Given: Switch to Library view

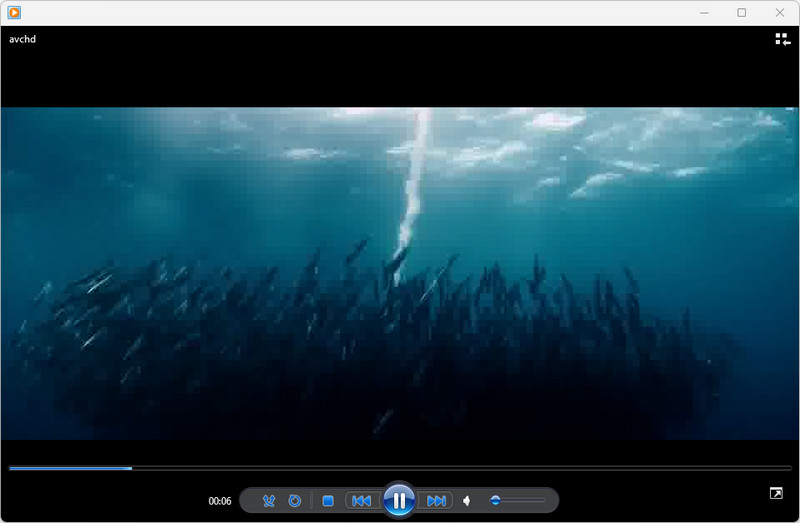Looking at the screenshot, I should [783, 39].
